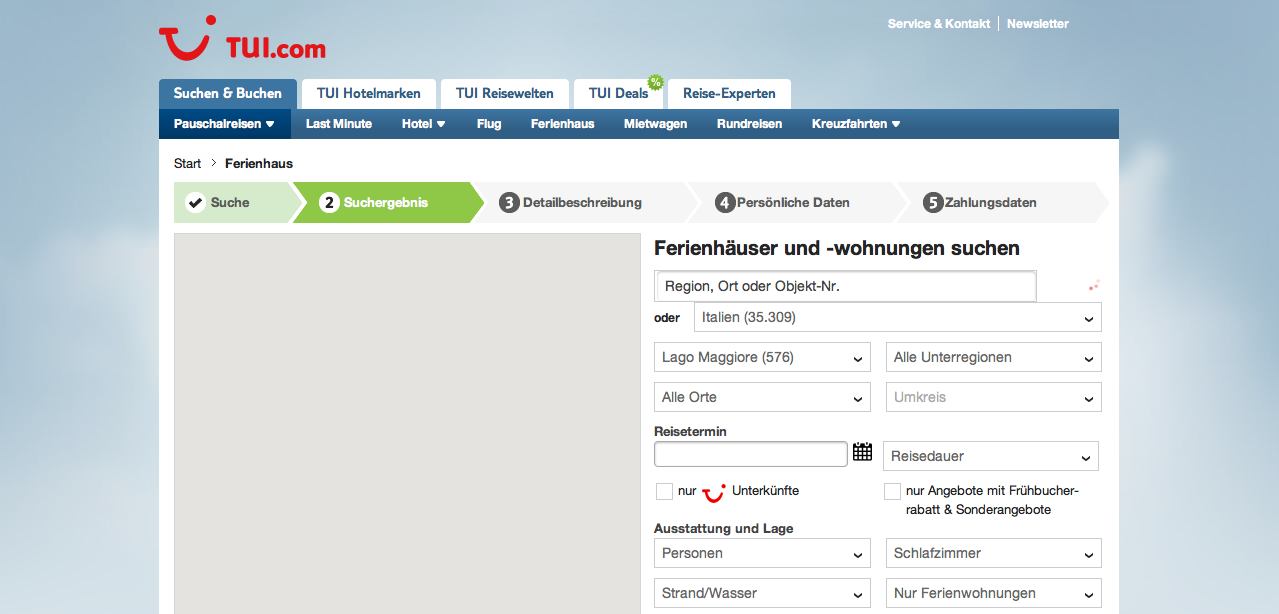Click the TUI smile icon beside Unterkünfte
This screenshot has height=614, width=1279.
tap(714, 492)
